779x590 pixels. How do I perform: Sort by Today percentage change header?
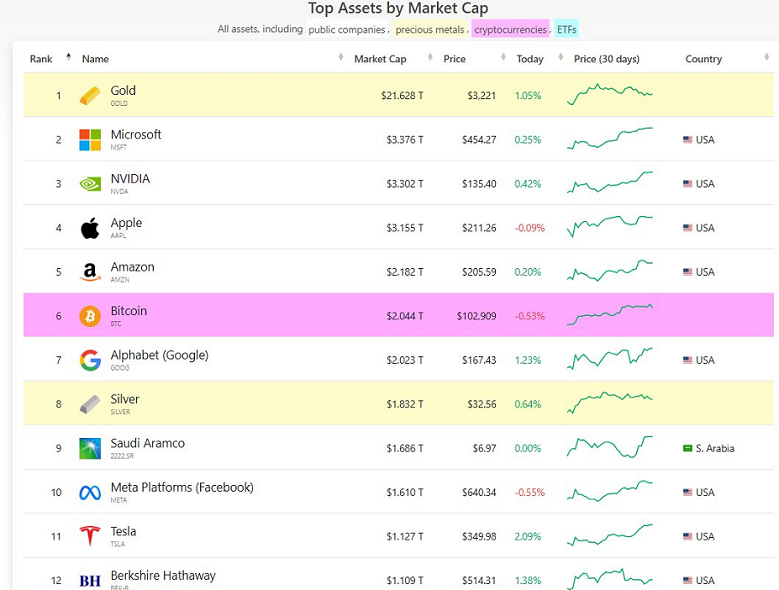(x=530, y=59)
